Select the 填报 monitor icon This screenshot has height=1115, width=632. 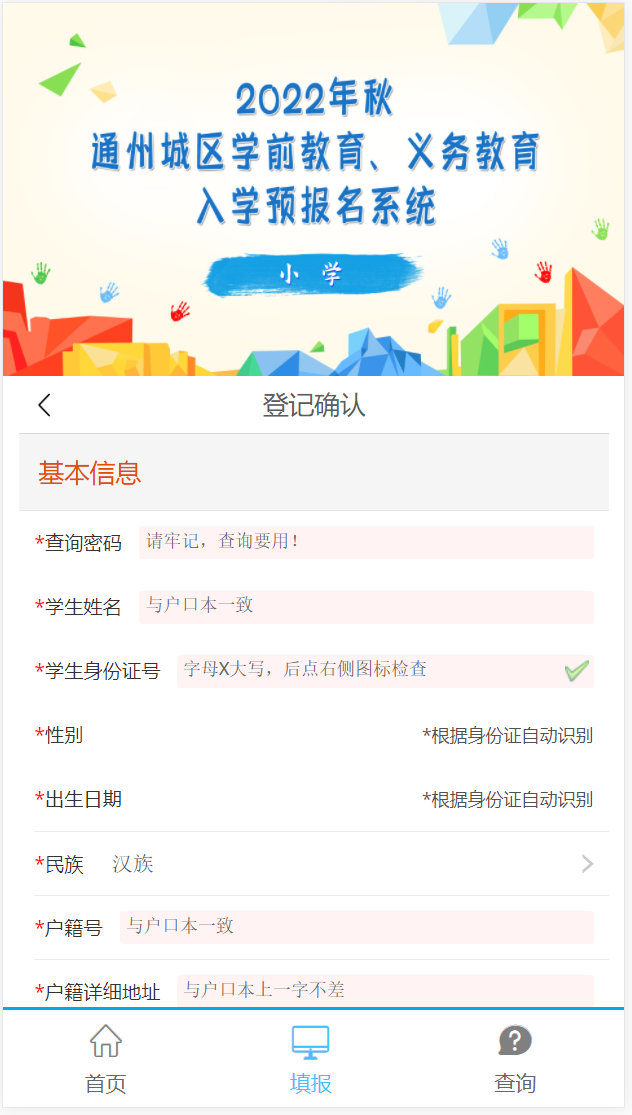point(310,1041)
